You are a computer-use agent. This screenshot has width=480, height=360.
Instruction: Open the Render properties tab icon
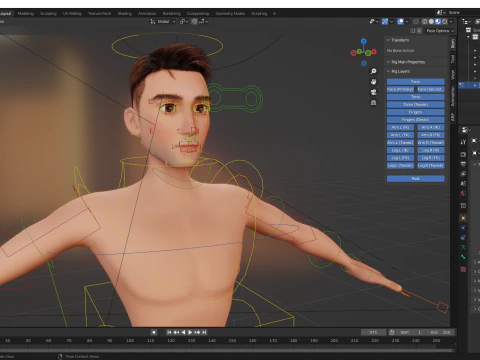tap(463, 154)
